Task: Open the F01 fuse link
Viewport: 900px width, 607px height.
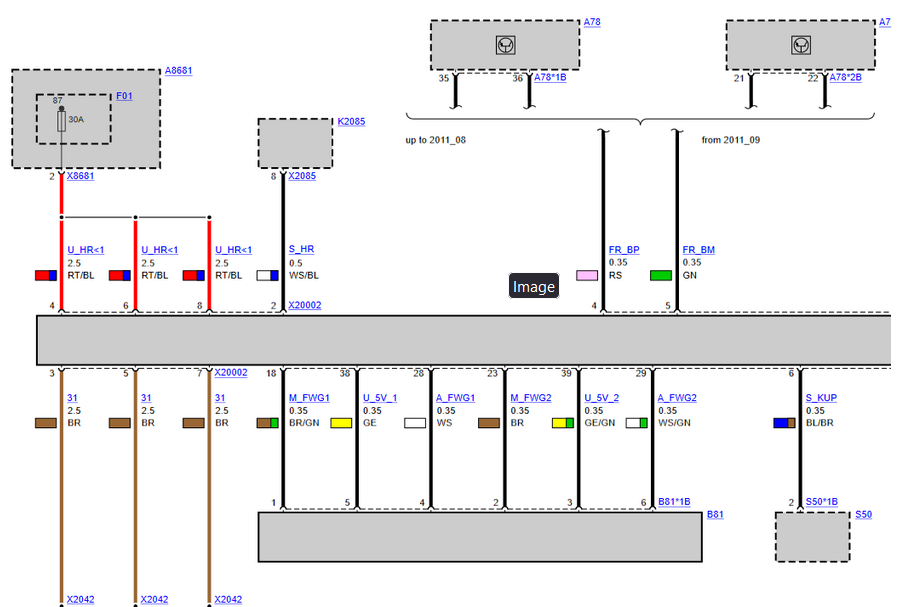Action: coord(124,96)
